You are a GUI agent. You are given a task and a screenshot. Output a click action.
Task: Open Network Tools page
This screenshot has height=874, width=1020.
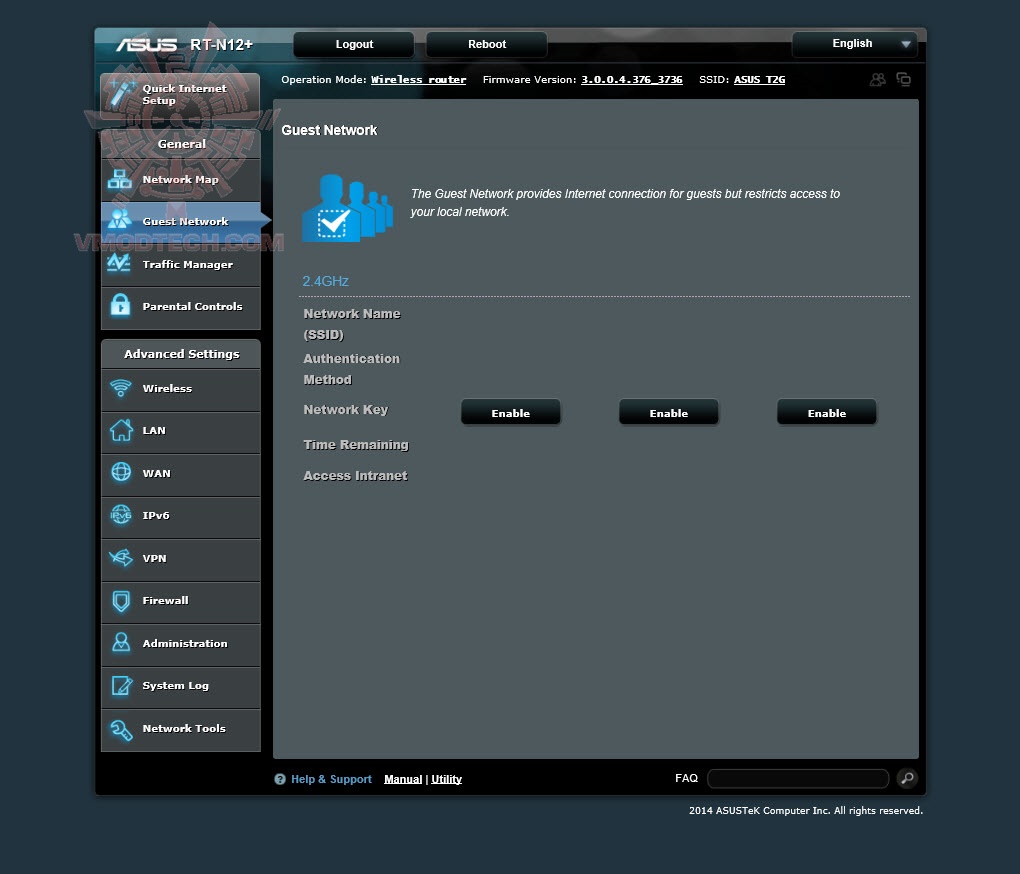tap(181, 729)
